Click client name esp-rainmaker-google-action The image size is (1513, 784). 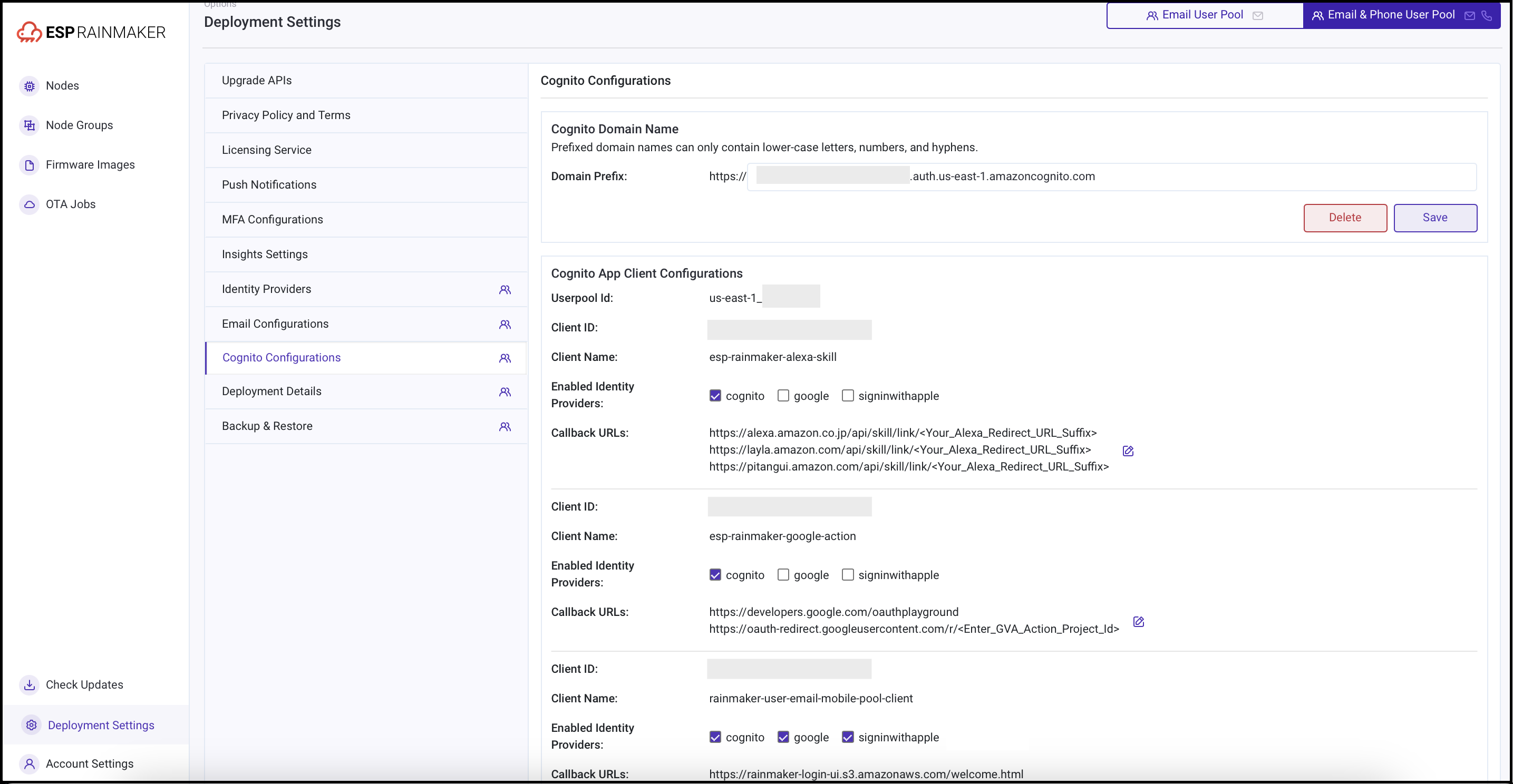coord(782,536)
